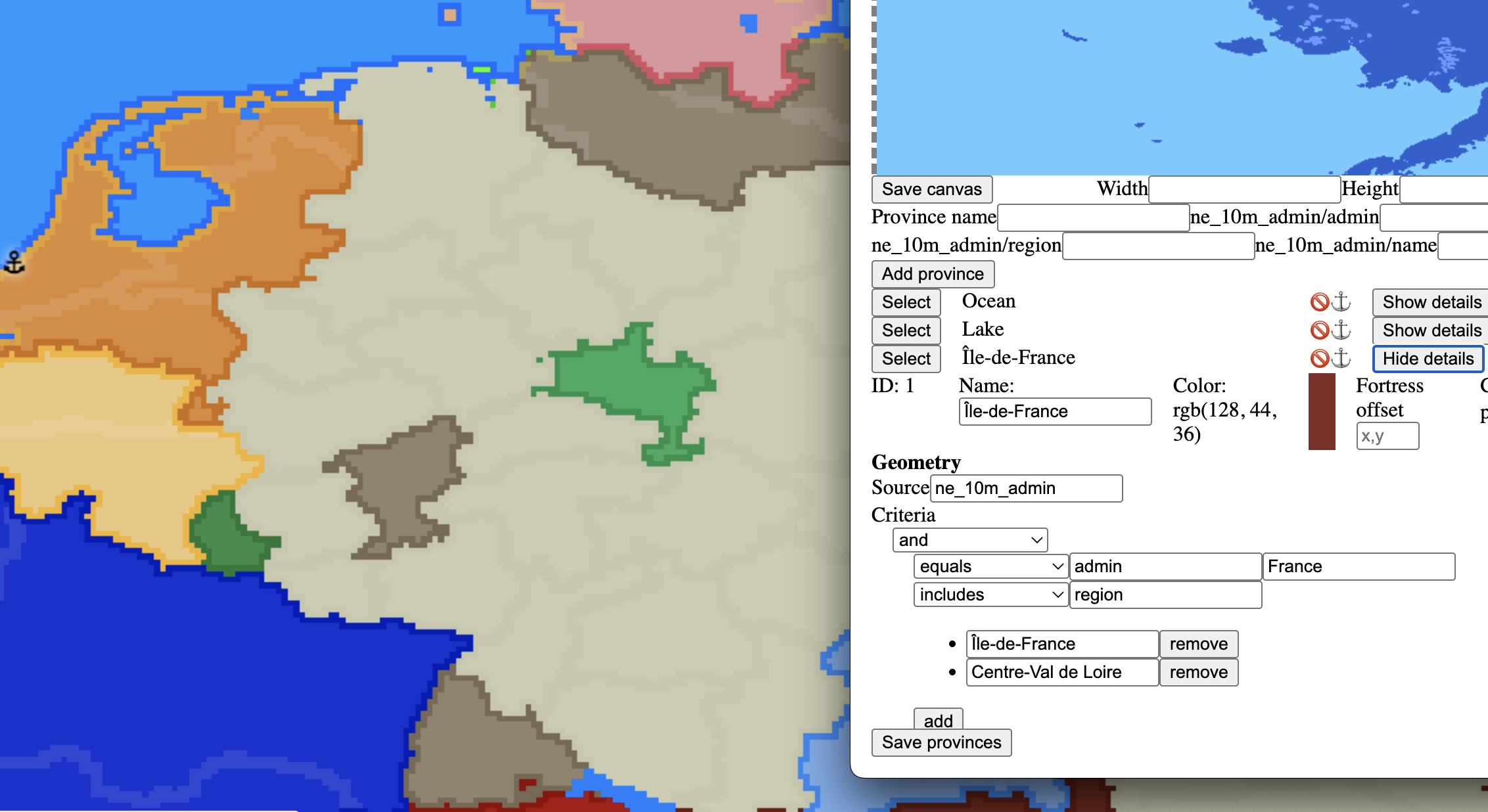Select the Île-de-France province
The image size is (1488, 812).
pos(906,359)
